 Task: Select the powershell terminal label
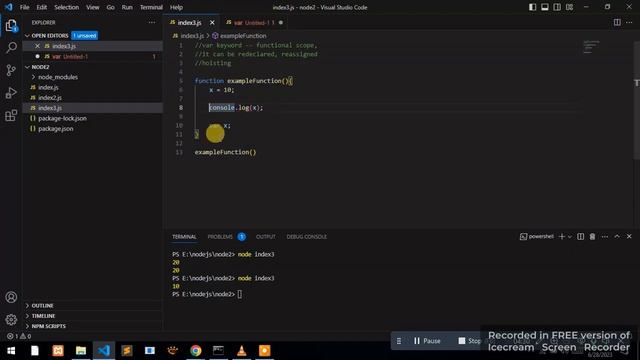pyautogui.click(x=537, y=237)
